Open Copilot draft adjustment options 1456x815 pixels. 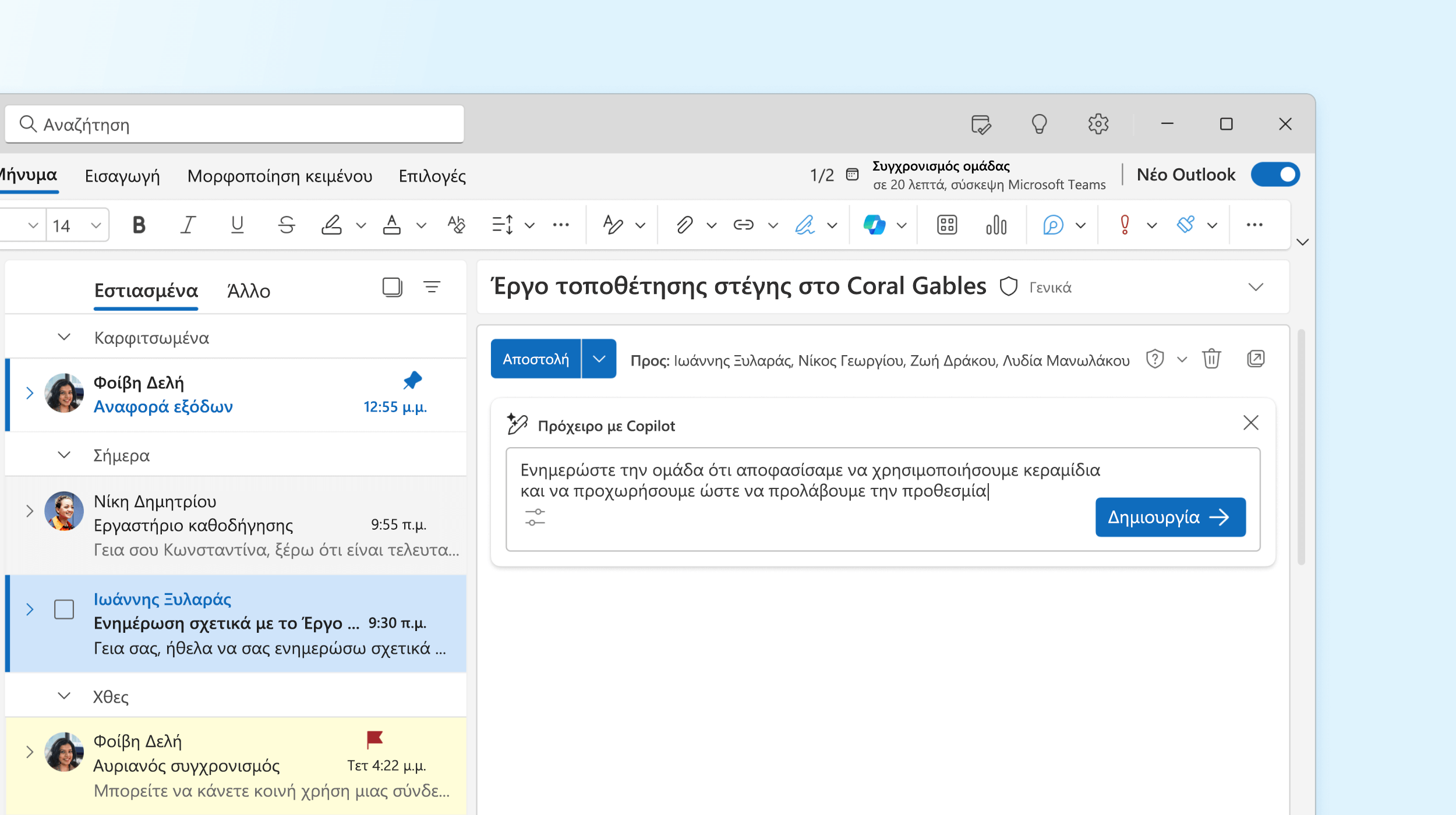pos(535,518)
